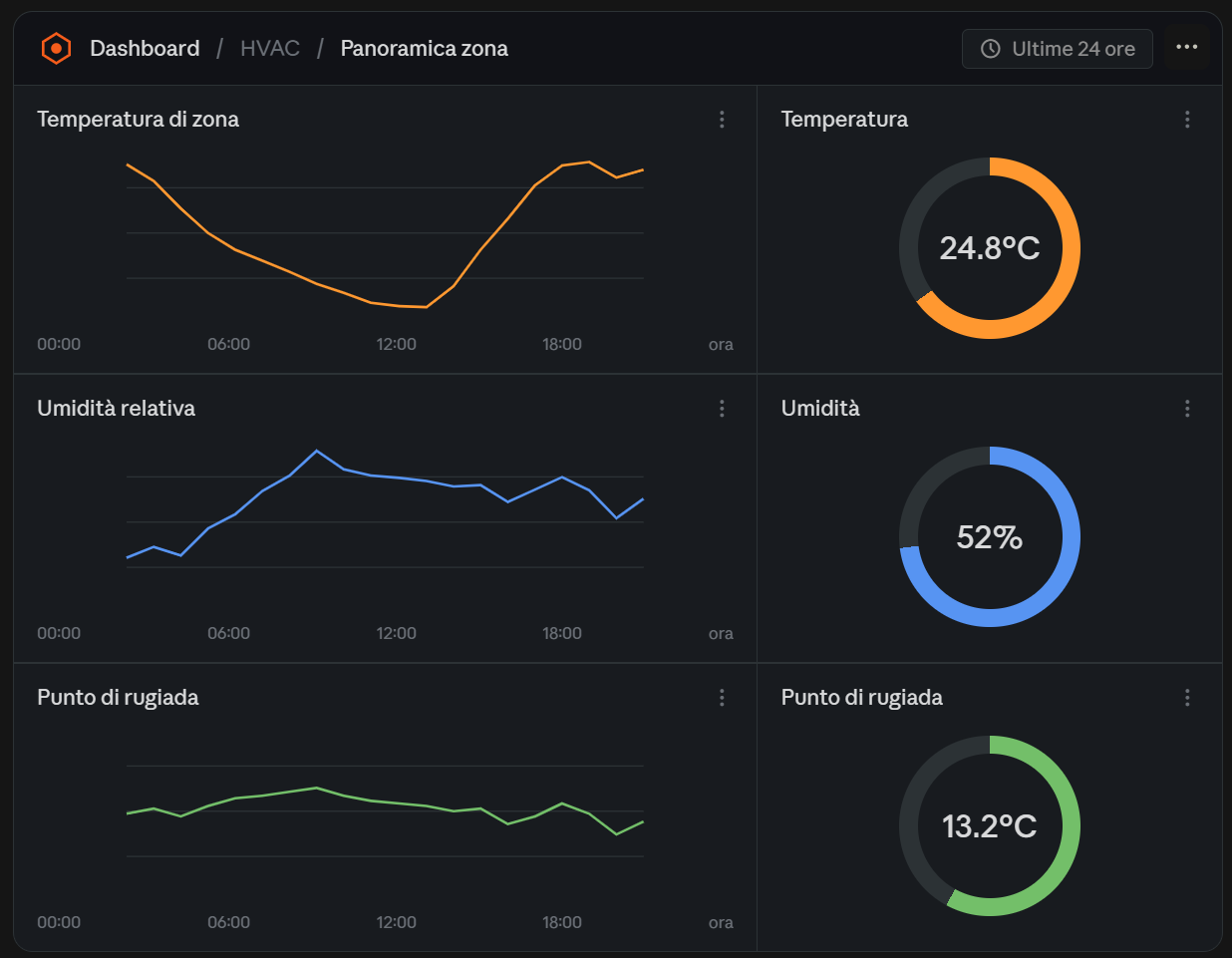The width and height of the screenshot is (1232, 958).
Task: Click the orange hexagon app logo
Action: [x=56, y=48]
